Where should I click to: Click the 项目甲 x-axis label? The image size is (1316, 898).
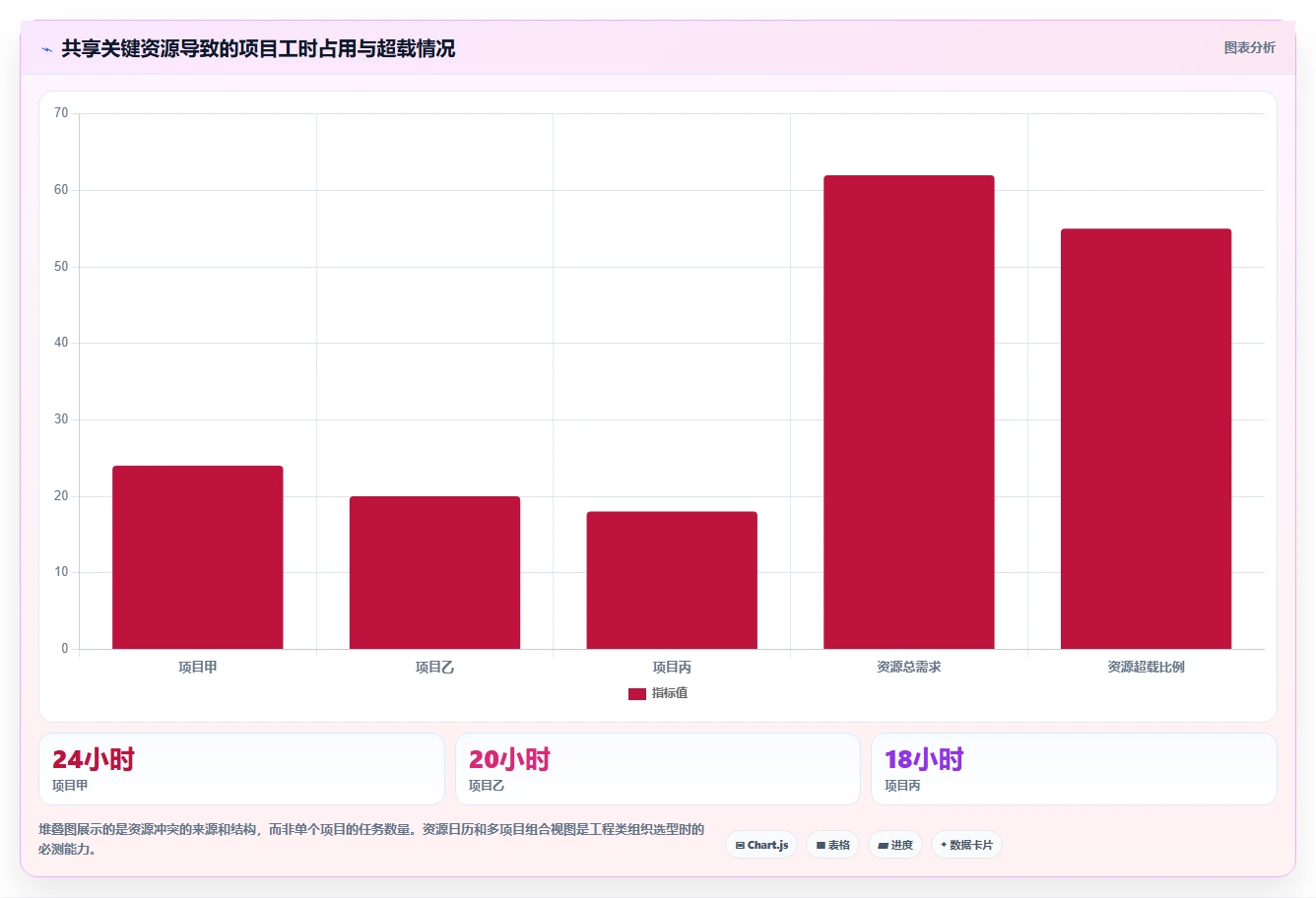(x=198, y=668)
